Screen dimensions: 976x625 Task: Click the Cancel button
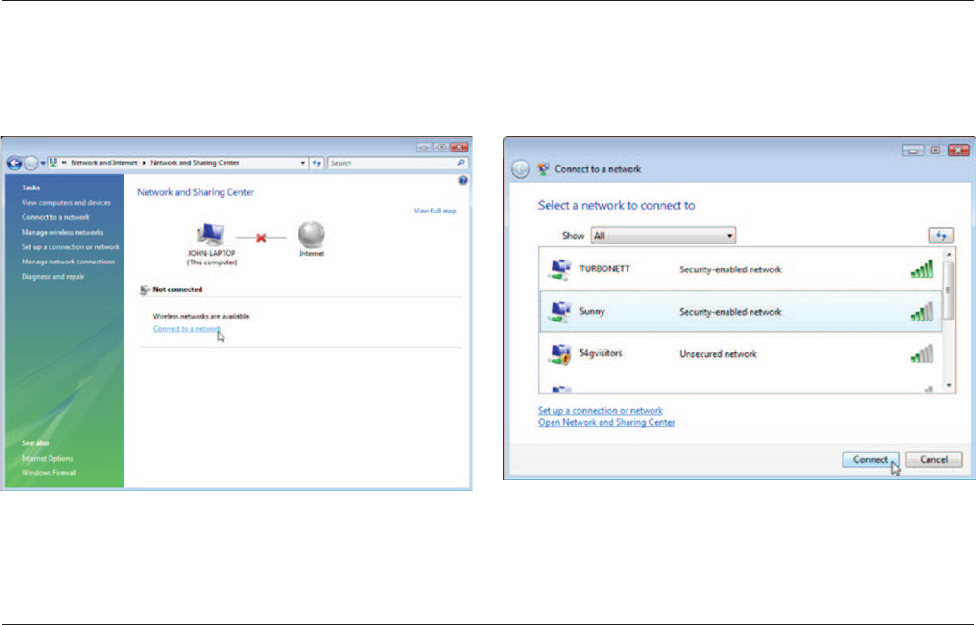pyautogui.click(x=934, y=459)
